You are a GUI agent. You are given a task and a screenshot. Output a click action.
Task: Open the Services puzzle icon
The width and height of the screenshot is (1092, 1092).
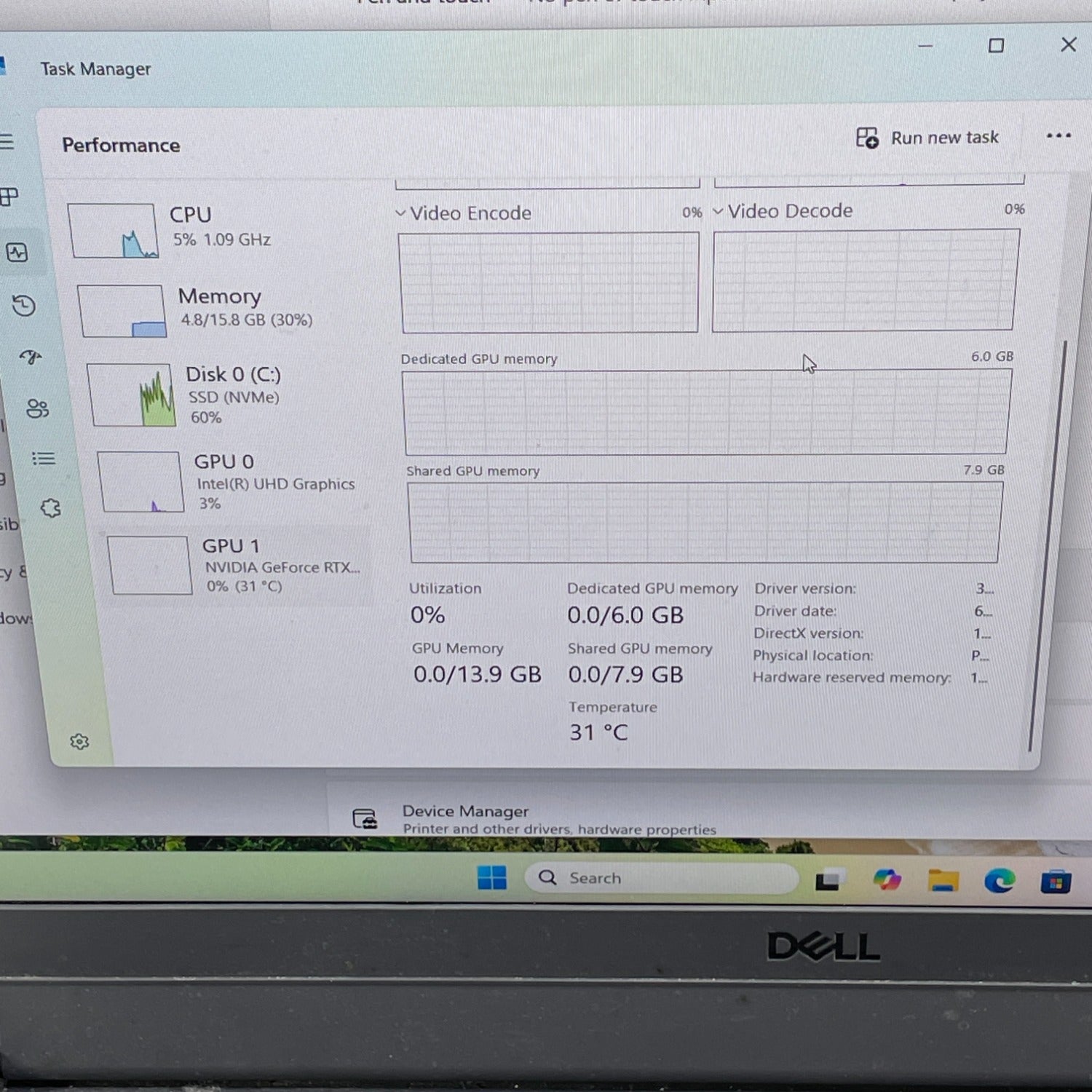pyautogui.click(x=50, y=508)
